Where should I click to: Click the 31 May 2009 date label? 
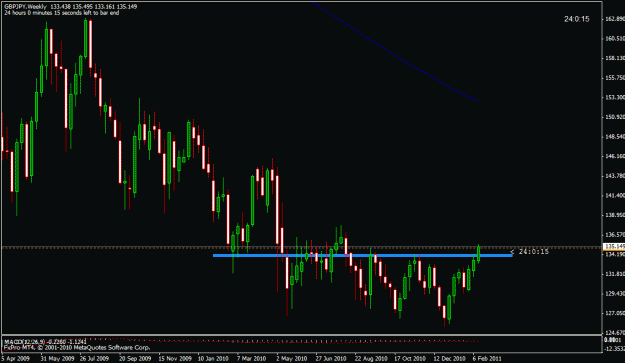[57, 358]
